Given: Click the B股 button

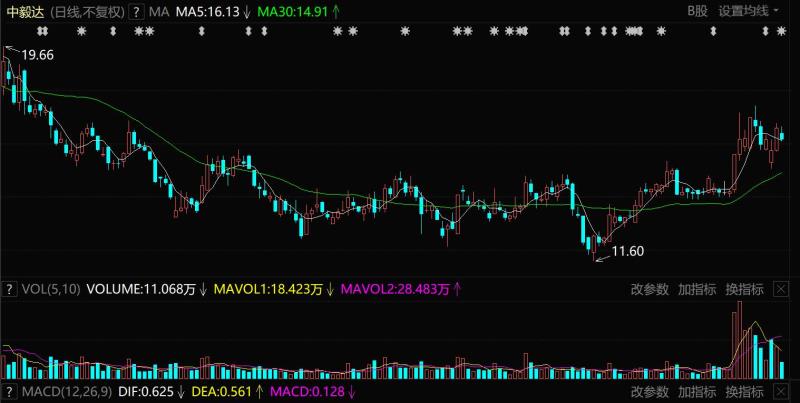Looking at the screenshot, I should (697, 11).
